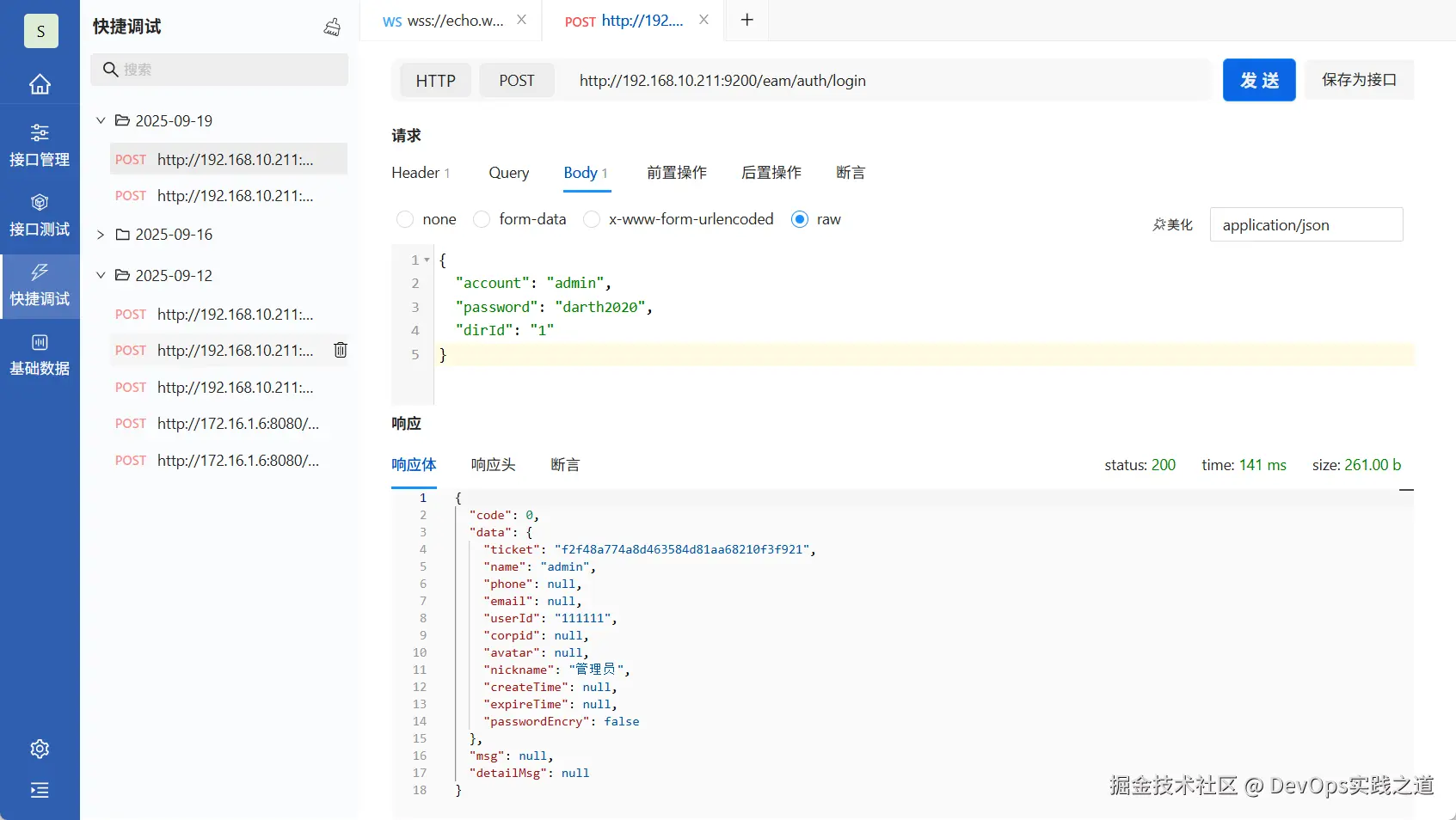
Task: Select the form-data body type
Action: pyautogui.click(x=482, y=219)
